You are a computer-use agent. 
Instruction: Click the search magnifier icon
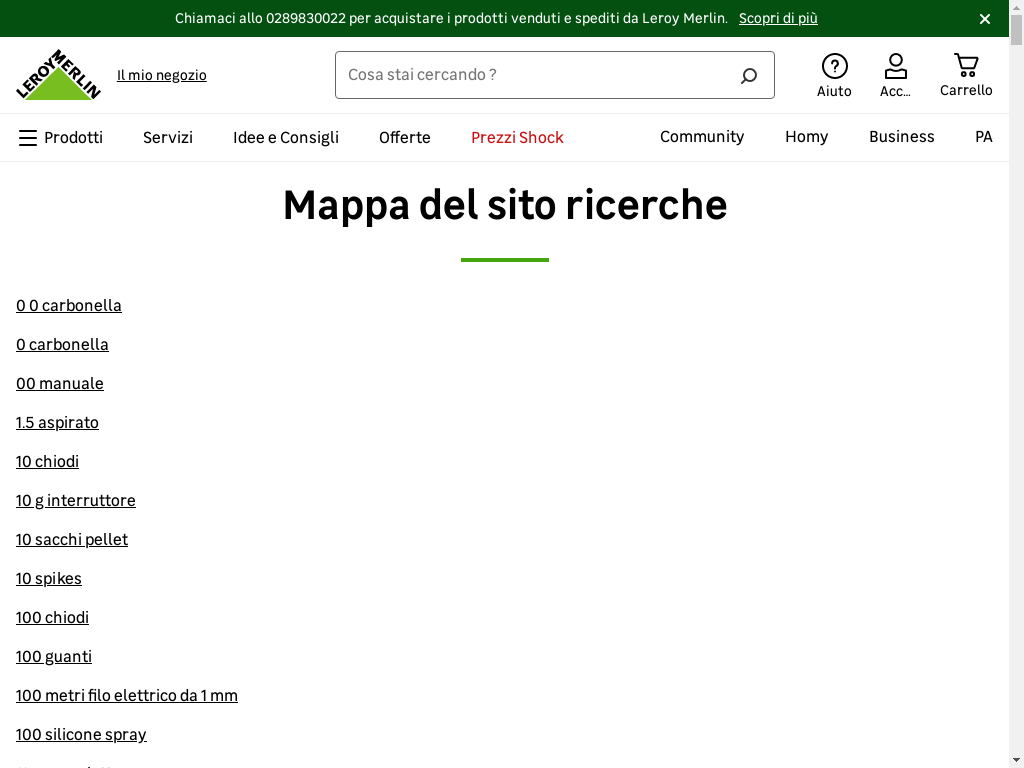coord(748,76)
